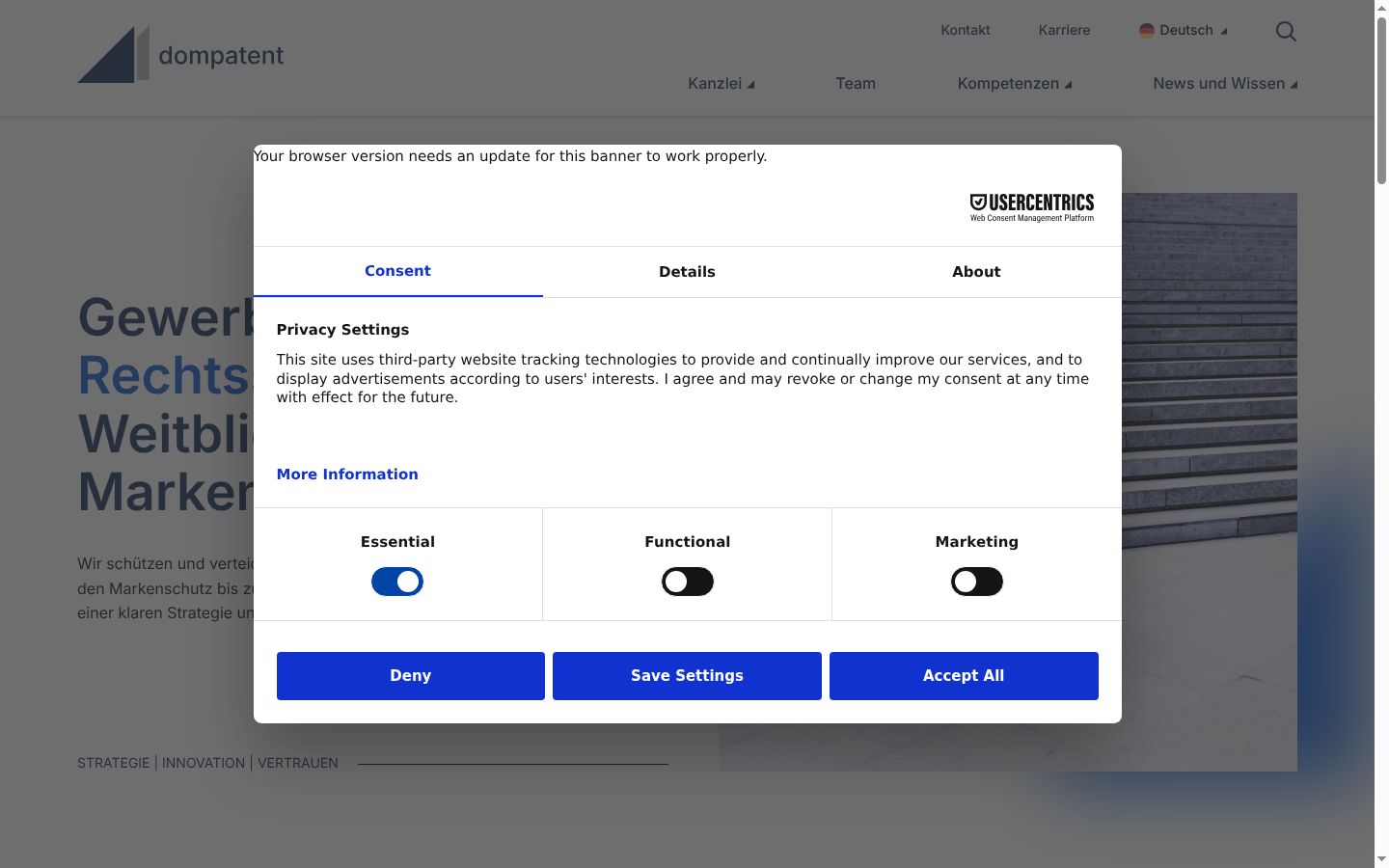
Task: Click the Usercentrics logo
Action: click(1031, 206)
